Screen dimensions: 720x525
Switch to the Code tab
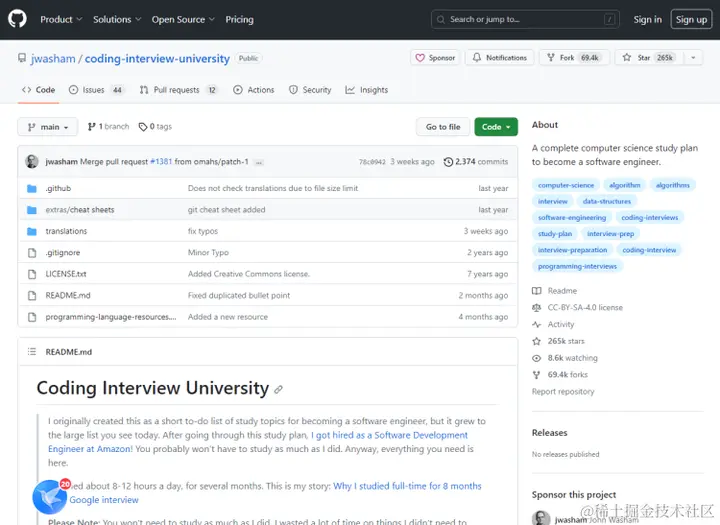39,90
